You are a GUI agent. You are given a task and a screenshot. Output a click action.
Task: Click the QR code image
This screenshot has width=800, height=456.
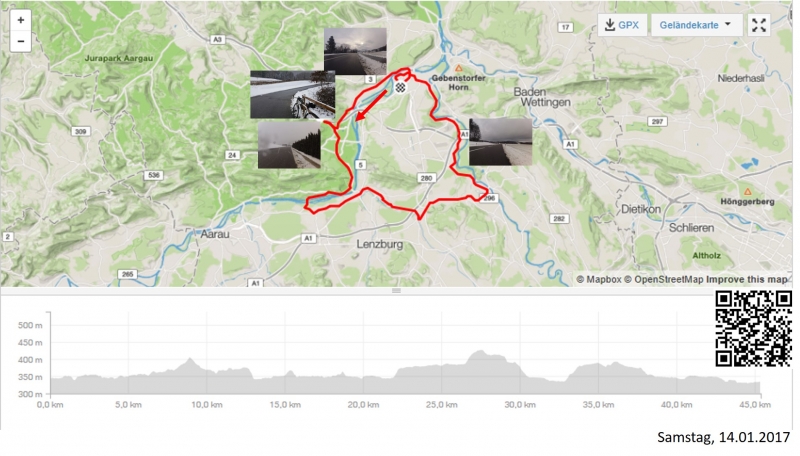(754, 328)
